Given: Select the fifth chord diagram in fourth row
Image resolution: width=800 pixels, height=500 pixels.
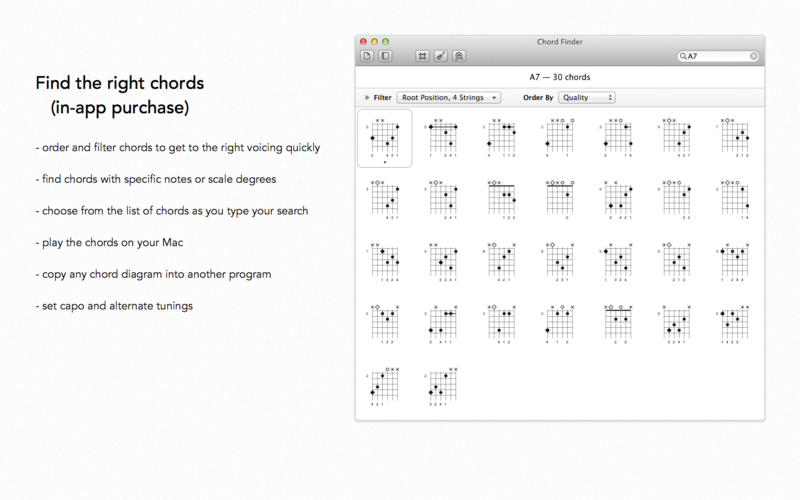Looking at the screenshot, I should coord(618,324).
